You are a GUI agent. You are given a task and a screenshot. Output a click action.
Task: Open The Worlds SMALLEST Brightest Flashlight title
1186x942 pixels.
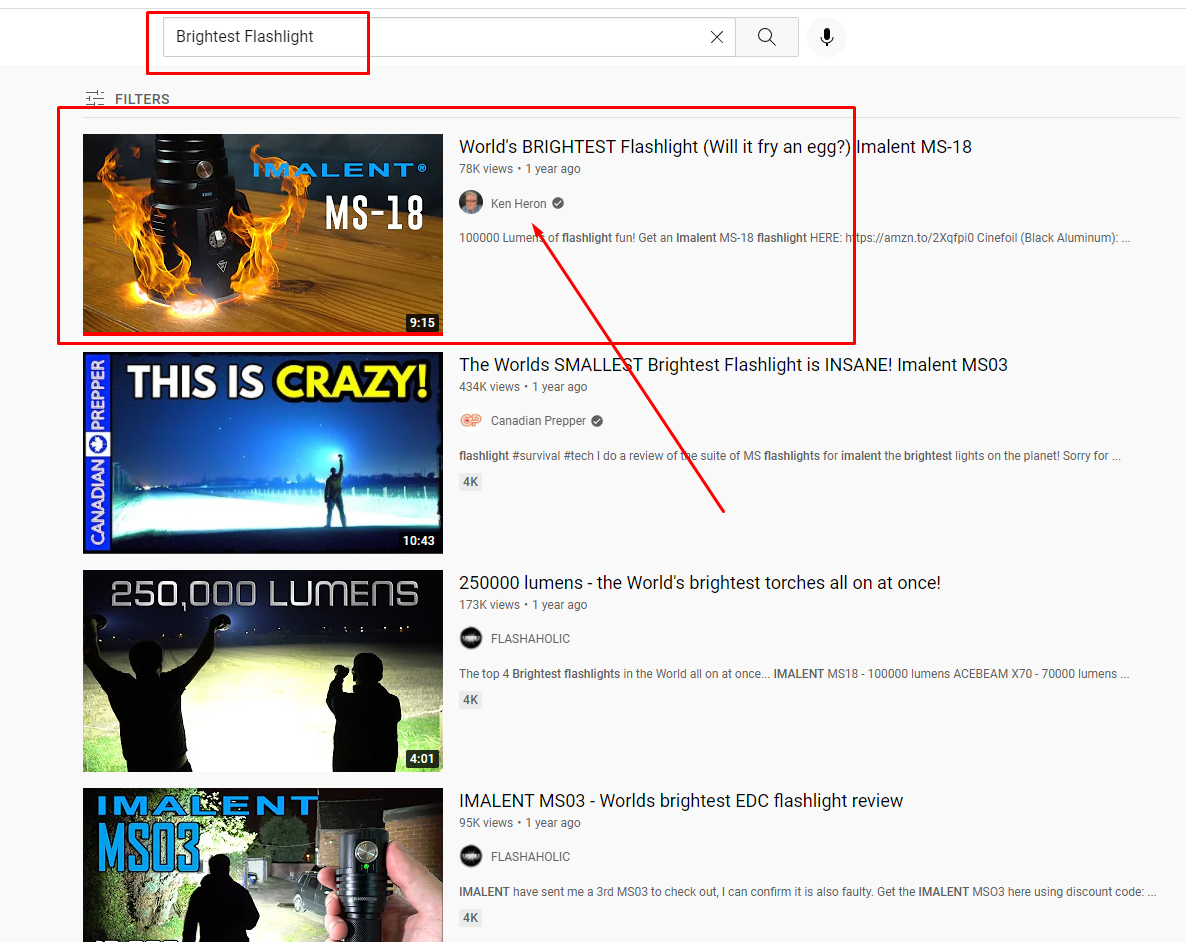coord(733,365)
